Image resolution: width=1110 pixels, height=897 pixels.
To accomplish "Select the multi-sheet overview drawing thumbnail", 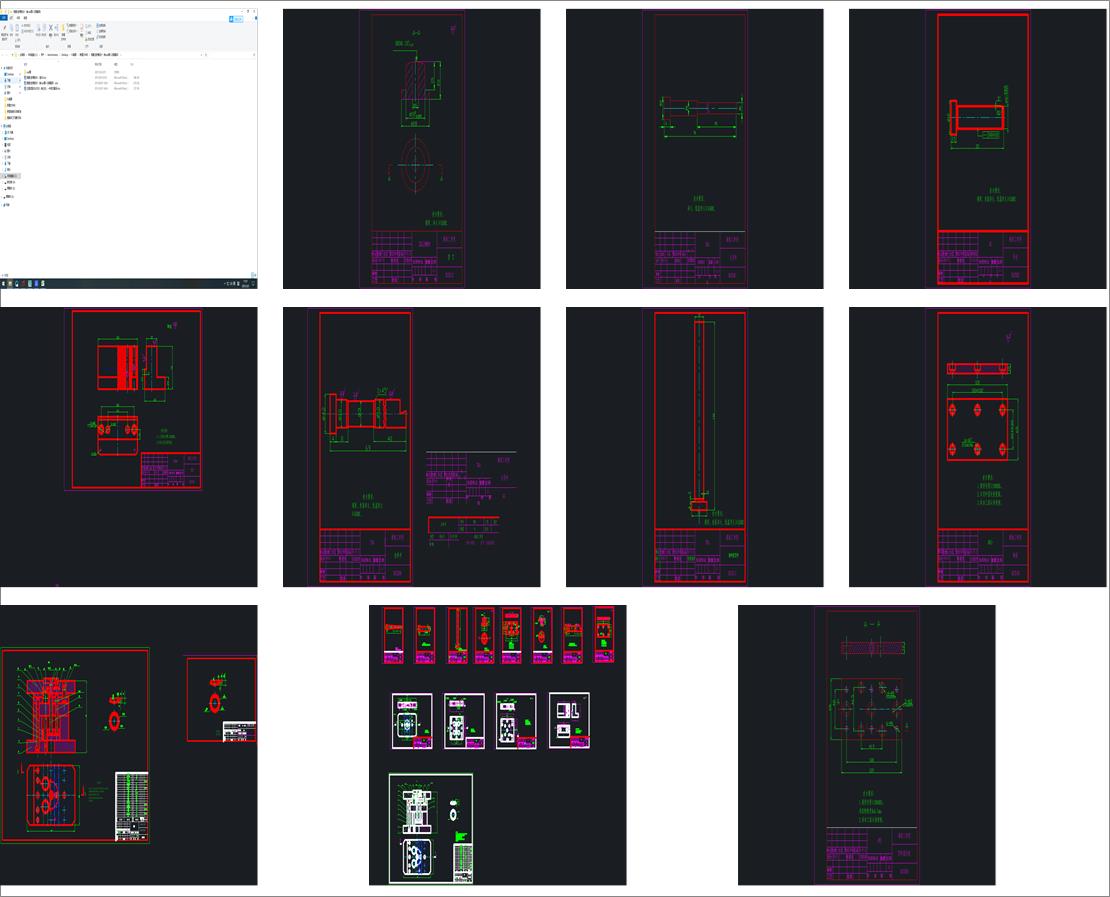I will [497, 744].
